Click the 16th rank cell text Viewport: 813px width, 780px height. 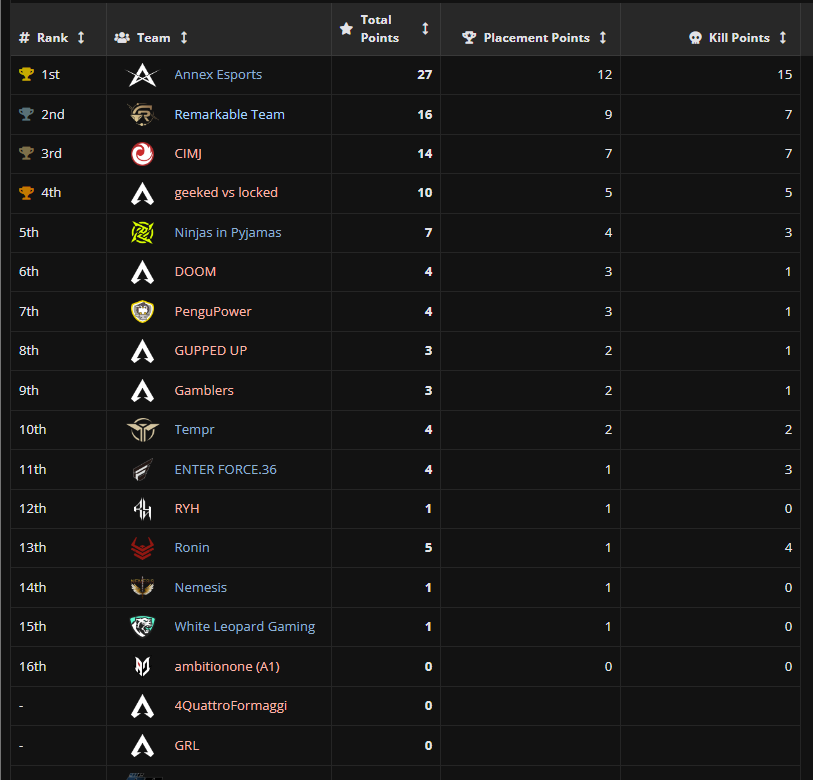pyautogui.click(x=33, y=666)
